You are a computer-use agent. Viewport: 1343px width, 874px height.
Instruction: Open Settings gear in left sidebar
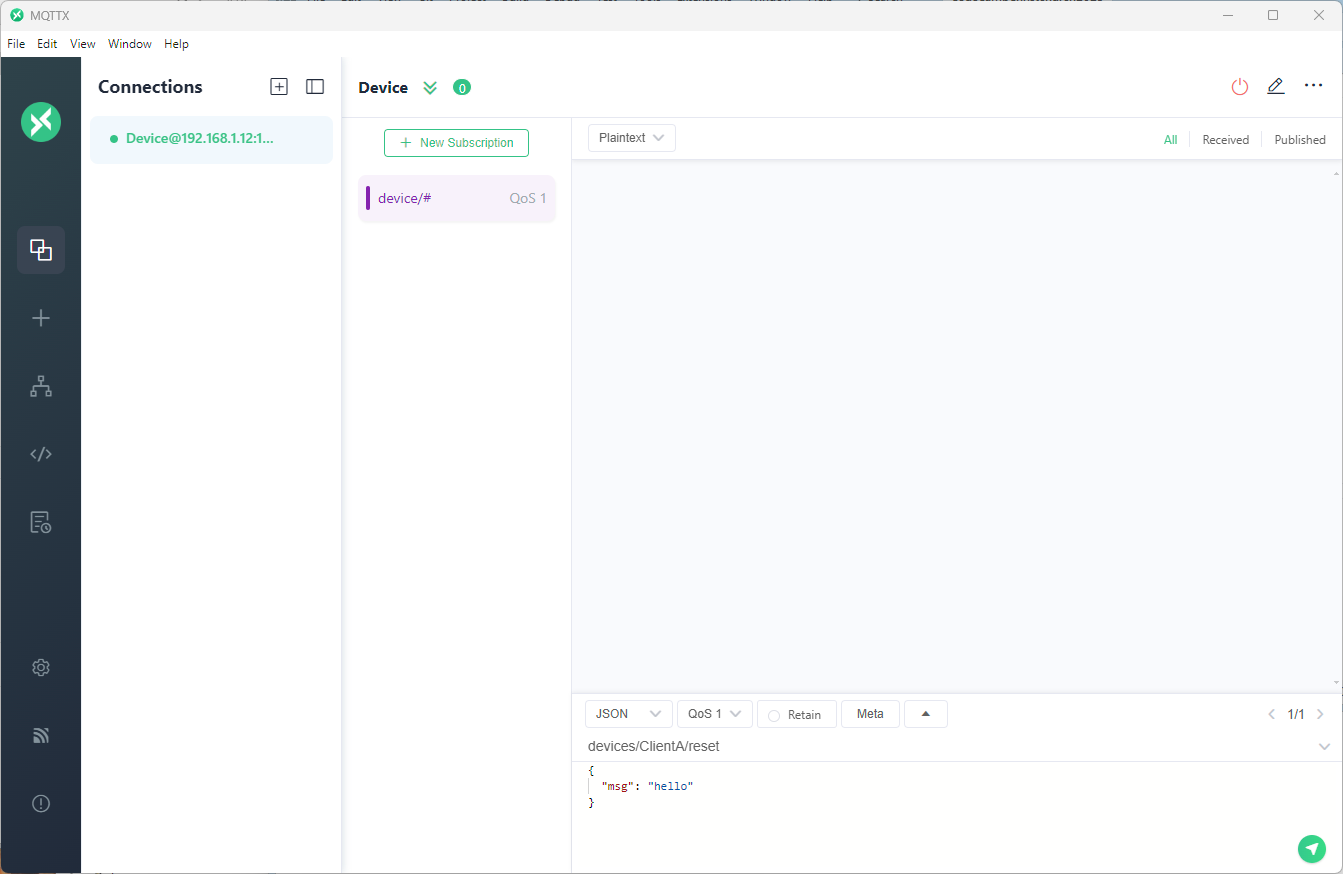(41, 668)
